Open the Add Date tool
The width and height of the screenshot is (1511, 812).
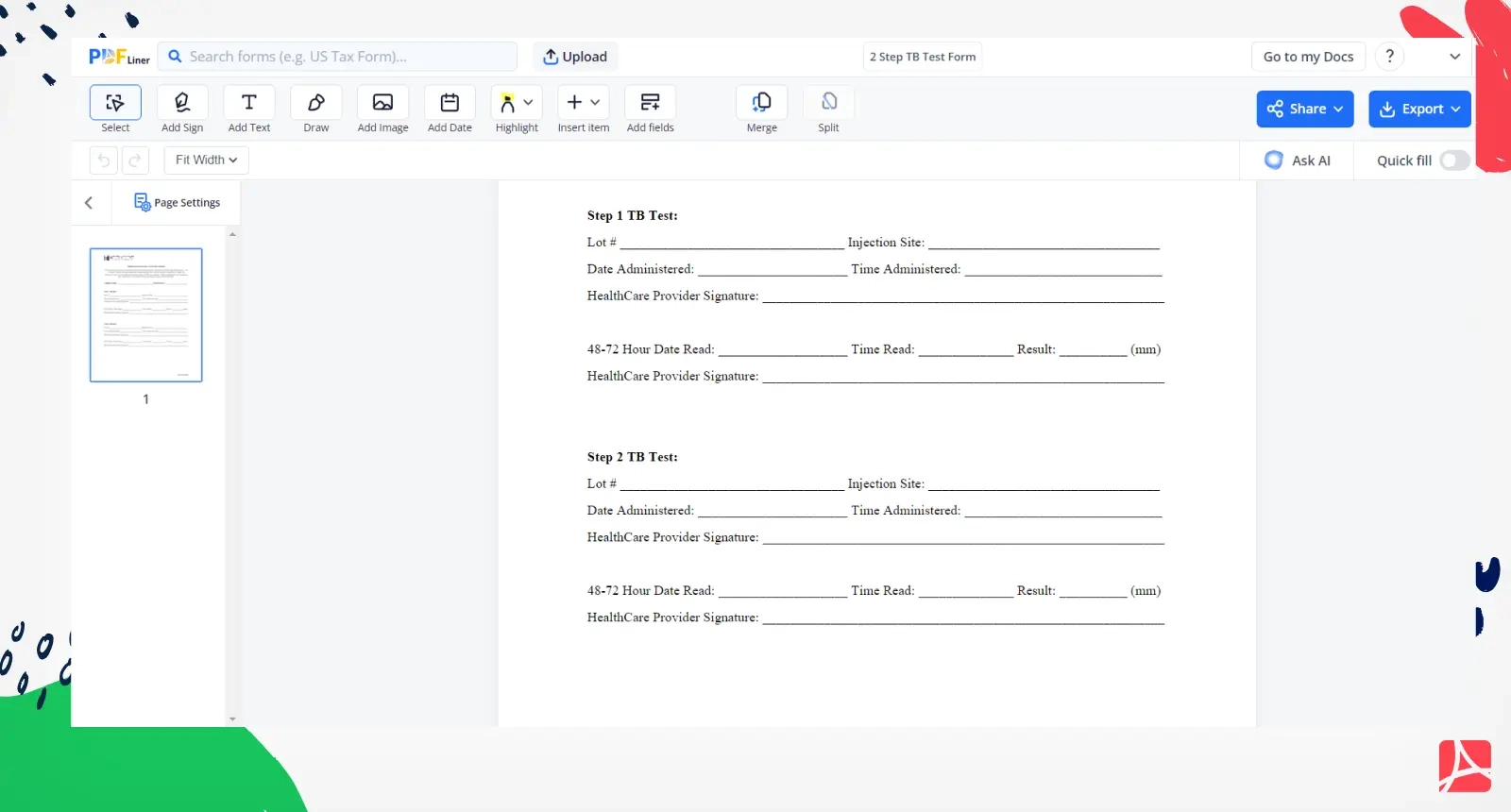(x=450, y=103)
